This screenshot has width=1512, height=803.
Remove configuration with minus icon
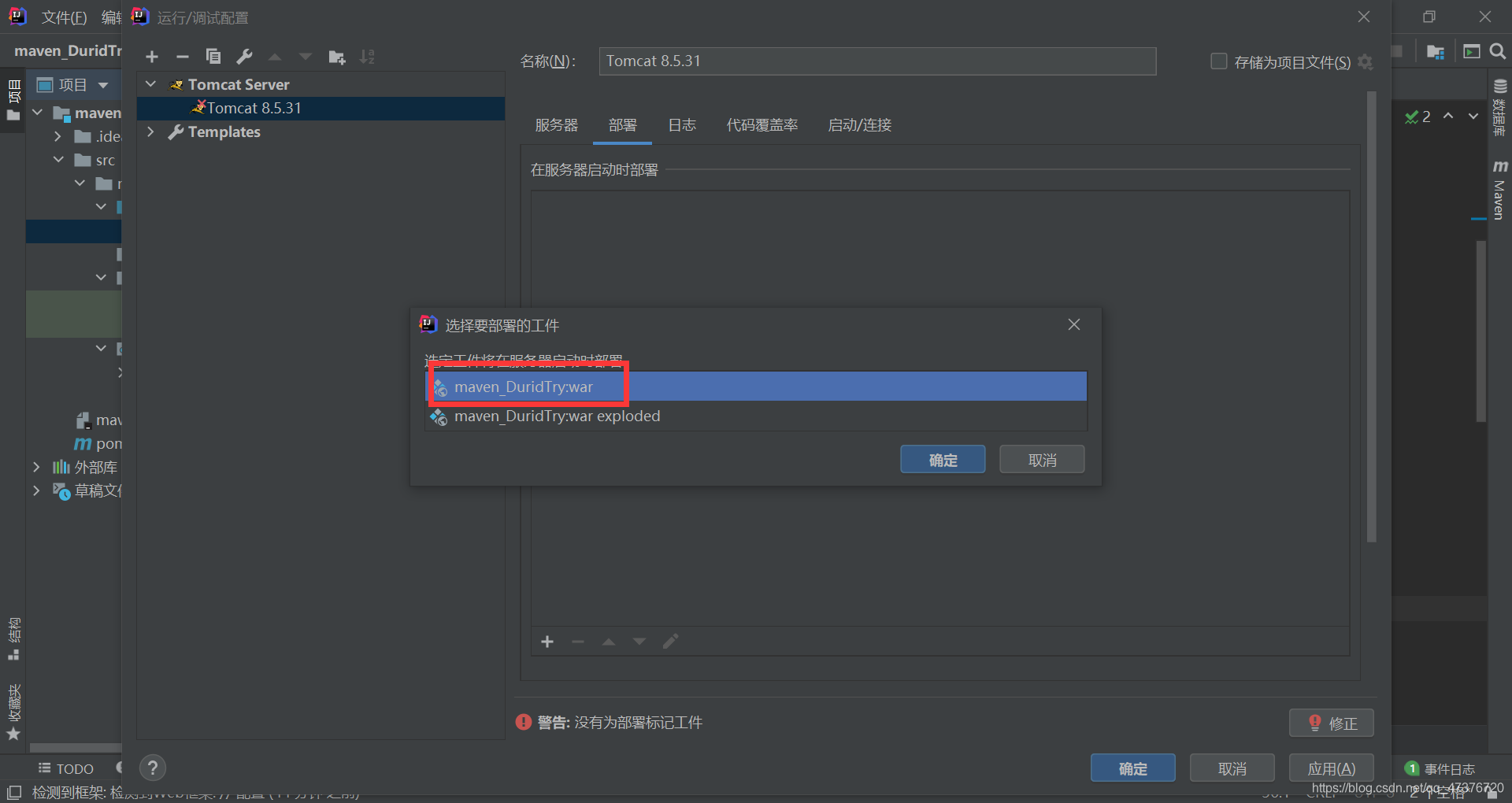click(183, 57)
